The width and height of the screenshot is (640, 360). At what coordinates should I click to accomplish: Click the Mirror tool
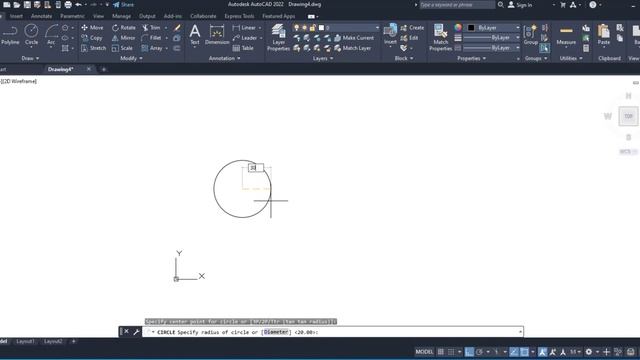coord(124,38)
